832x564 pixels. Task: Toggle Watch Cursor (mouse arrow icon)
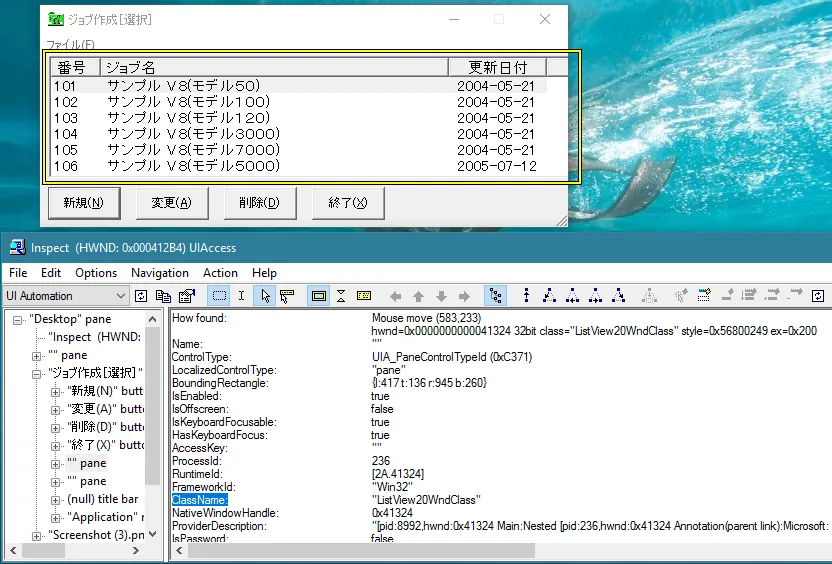[x=265, y=296]
